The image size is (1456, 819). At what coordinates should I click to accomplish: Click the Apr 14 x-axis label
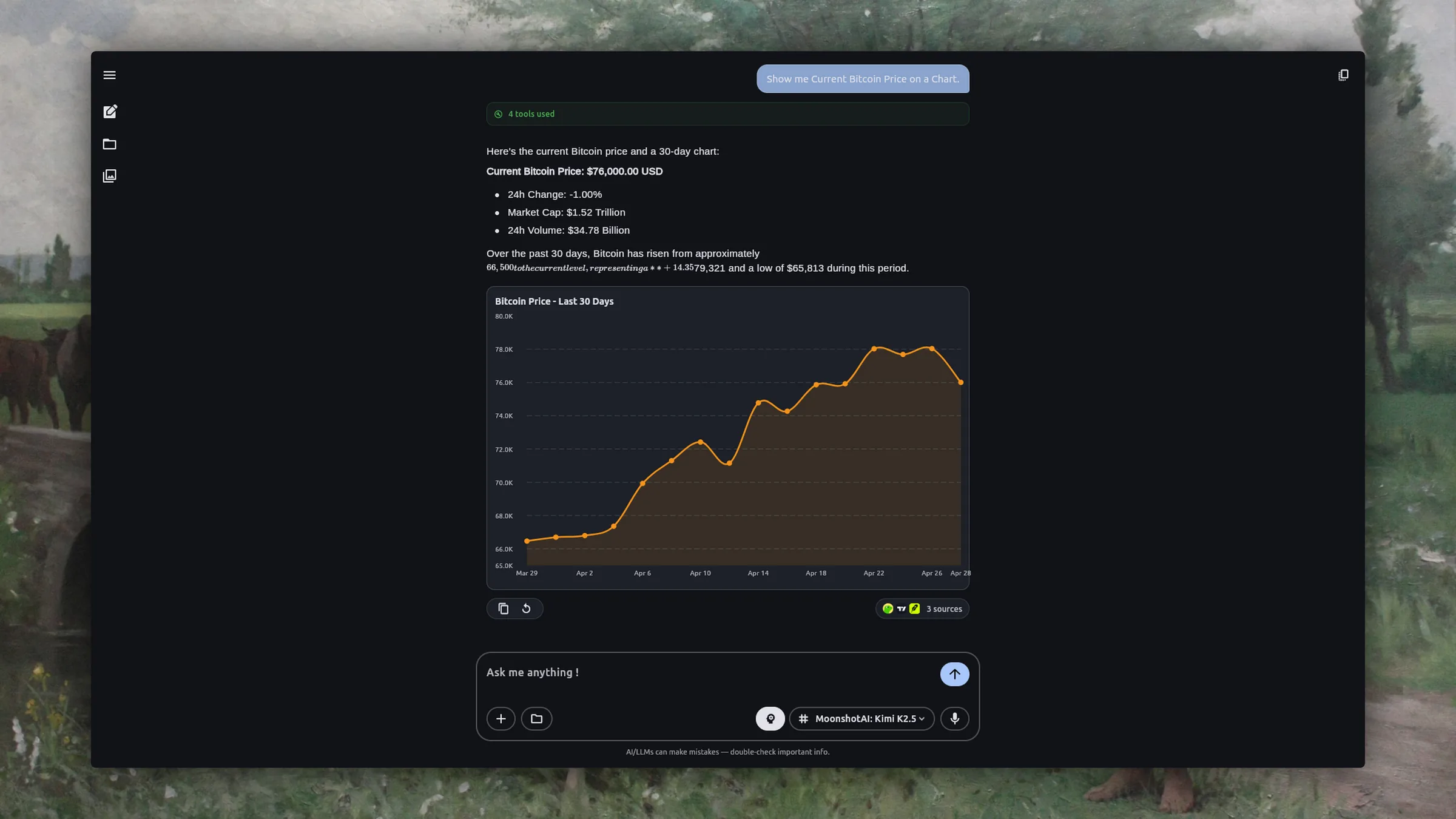tap(758, 573)
